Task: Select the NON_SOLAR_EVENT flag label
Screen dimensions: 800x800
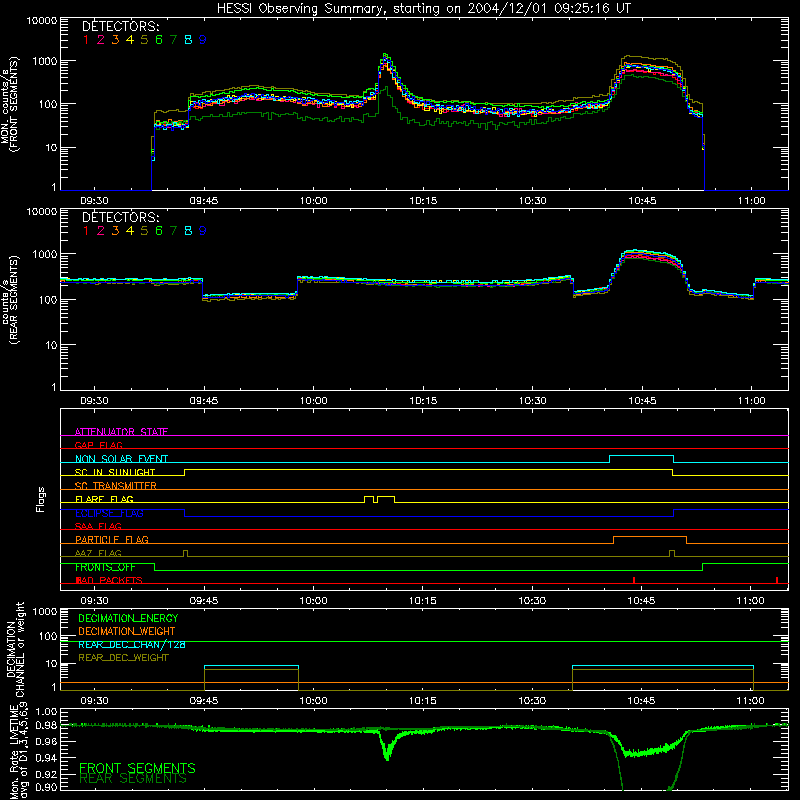Action: pos(121,459)
